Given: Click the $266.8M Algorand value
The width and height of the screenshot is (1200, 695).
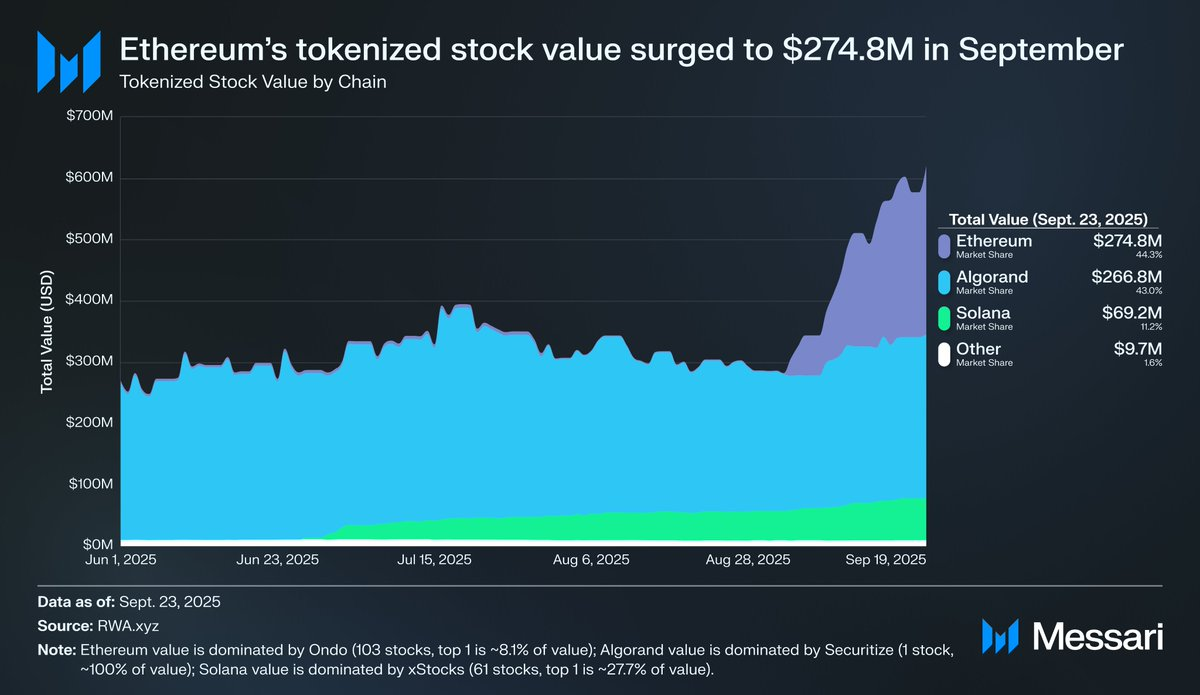Looking at the screenshot, I should pos(1129,277).
